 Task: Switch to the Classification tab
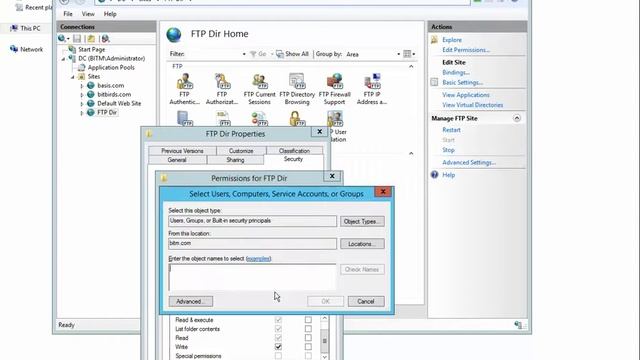pyautogui.click(x=294, y=151)
